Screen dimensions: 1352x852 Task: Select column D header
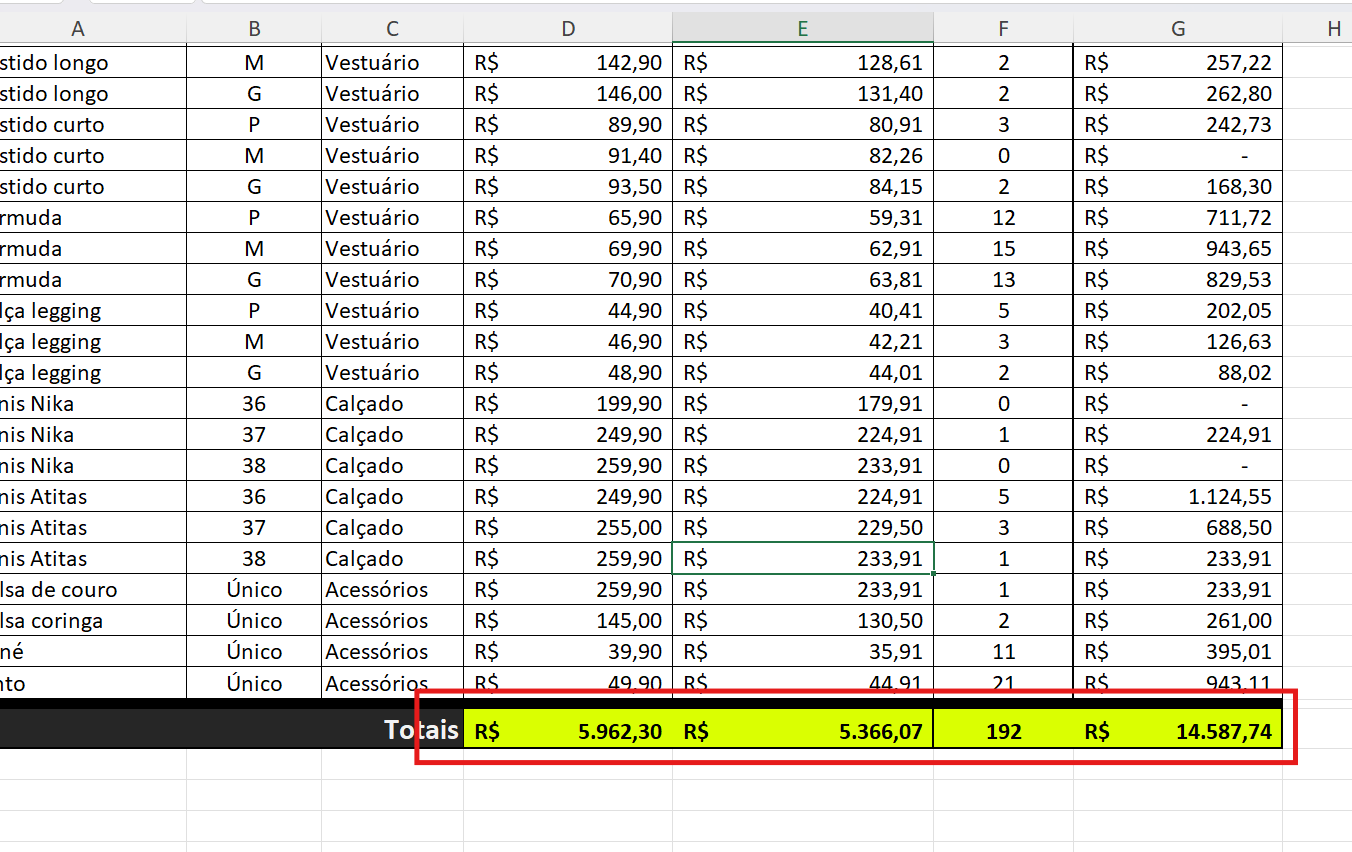pyautogui.click(x=568, y=29)
